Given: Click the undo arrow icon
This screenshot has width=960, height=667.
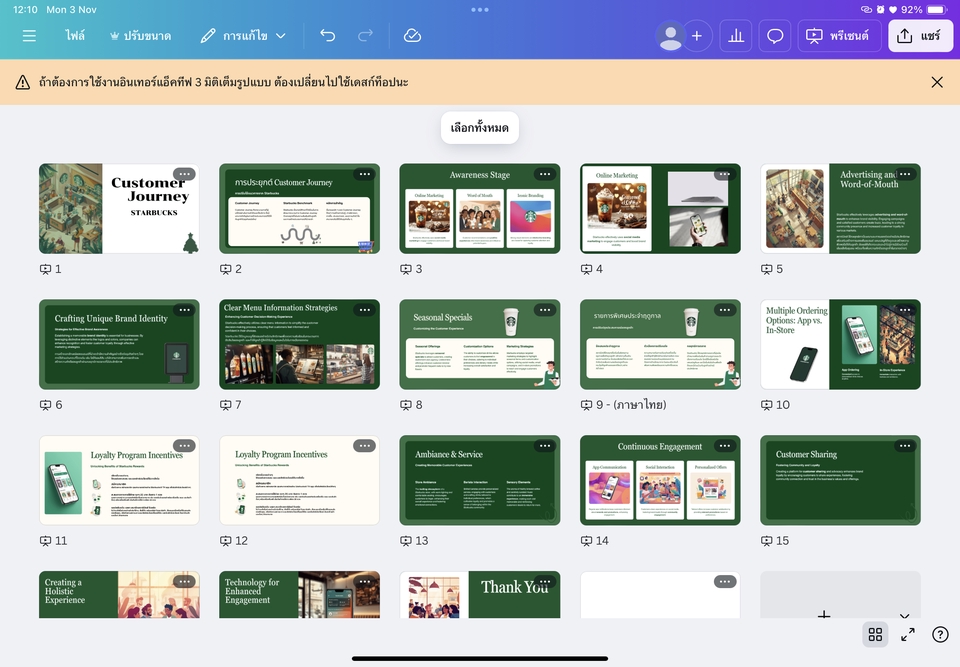Looking at the screenshot, I should click(328, 36).
